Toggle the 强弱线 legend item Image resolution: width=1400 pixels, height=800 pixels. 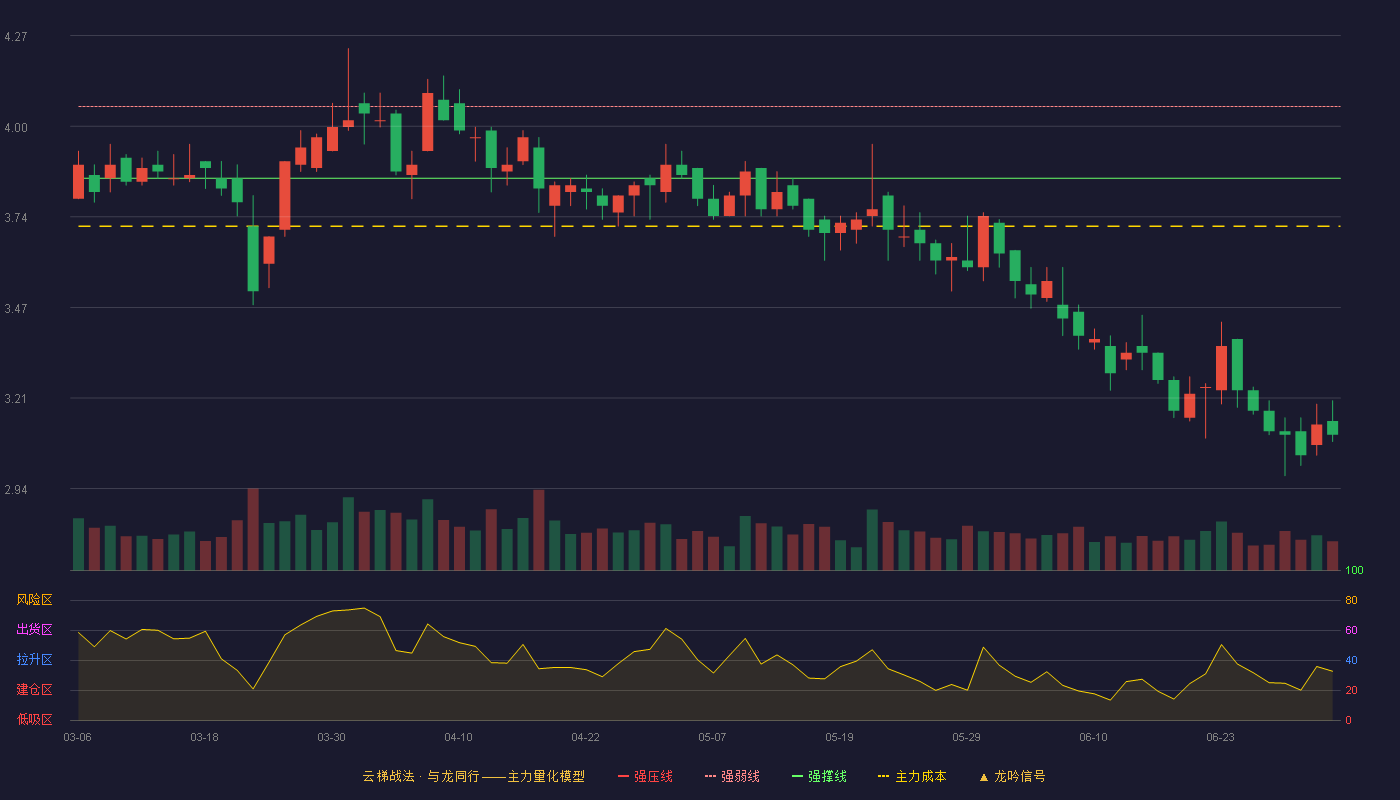coord(732,776)
